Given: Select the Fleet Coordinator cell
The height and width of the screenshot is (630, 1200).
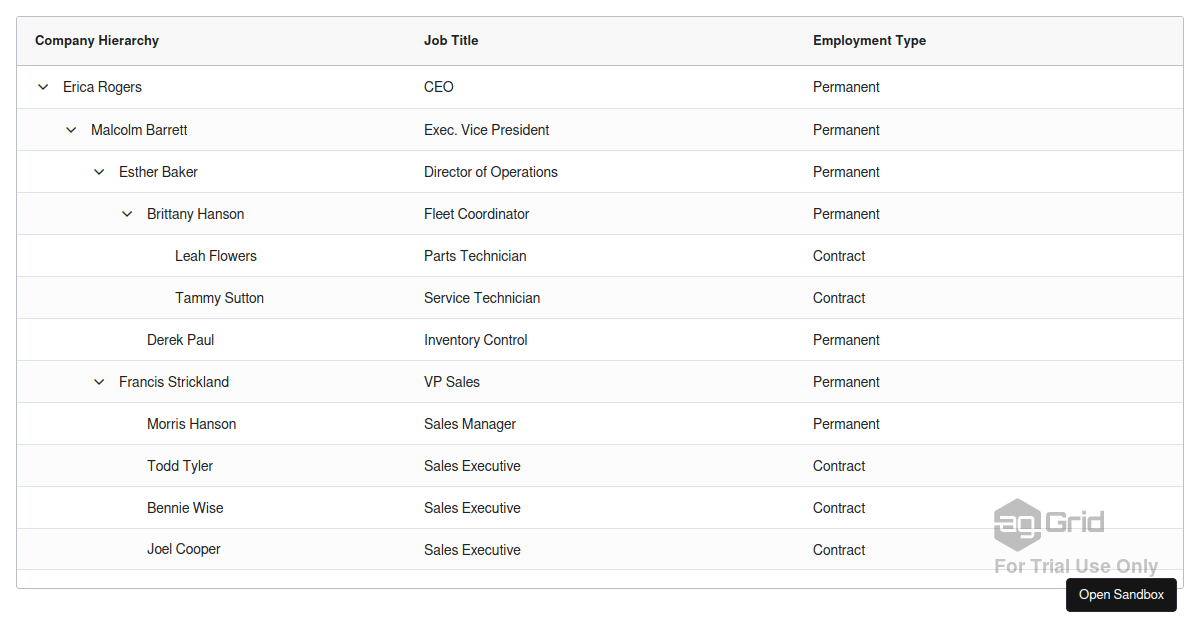Looking at the screenshot, I should coord(476,214).
